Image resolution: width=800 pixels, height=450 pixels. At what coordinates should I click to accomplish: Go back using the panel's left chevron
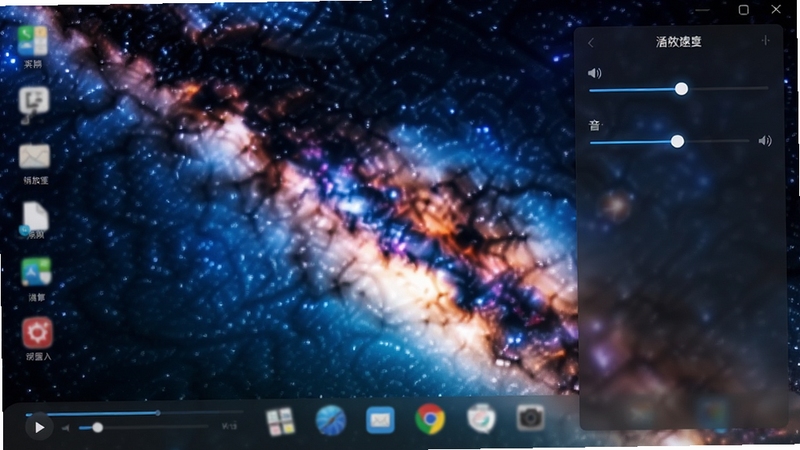[x=591, y=43]
